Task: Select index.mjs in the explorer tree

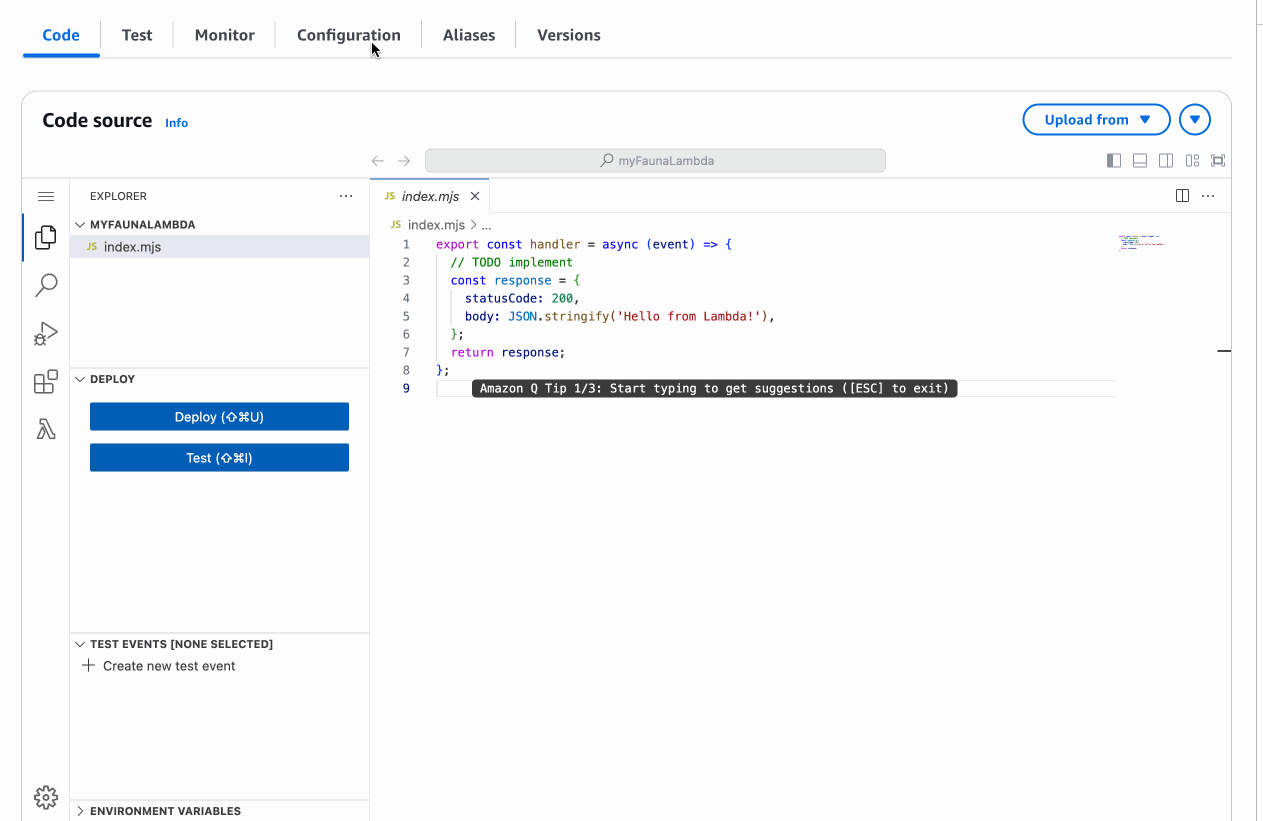Action: (219, 247)
